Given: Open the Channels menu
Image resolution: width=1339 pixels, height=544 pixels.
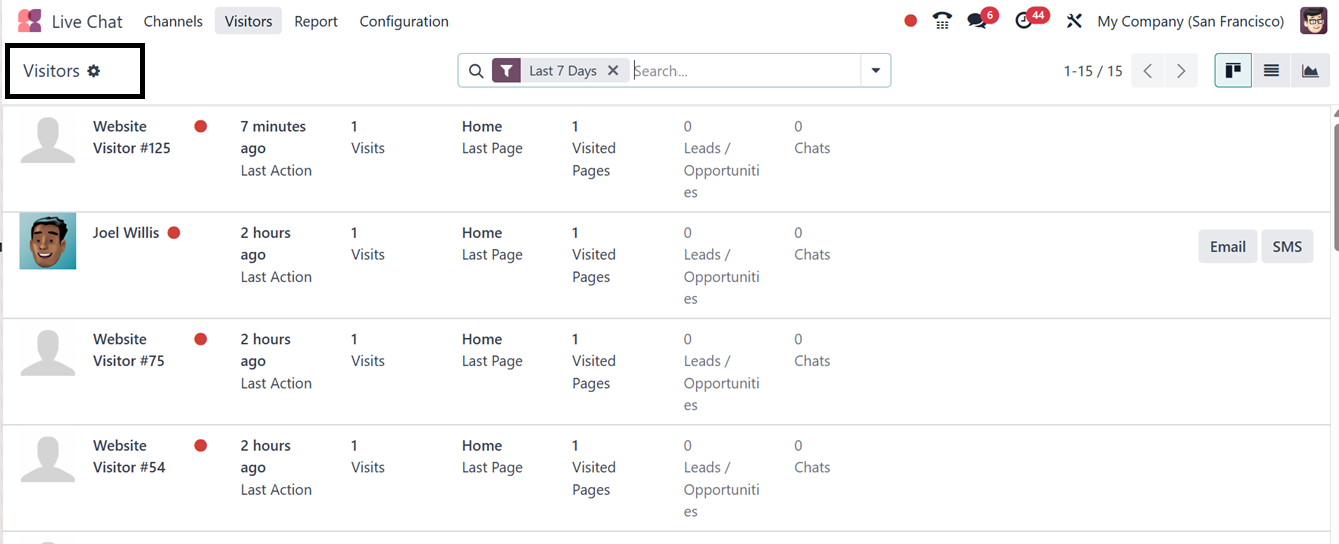Looking at the screenshot, I should pos(173,21).
